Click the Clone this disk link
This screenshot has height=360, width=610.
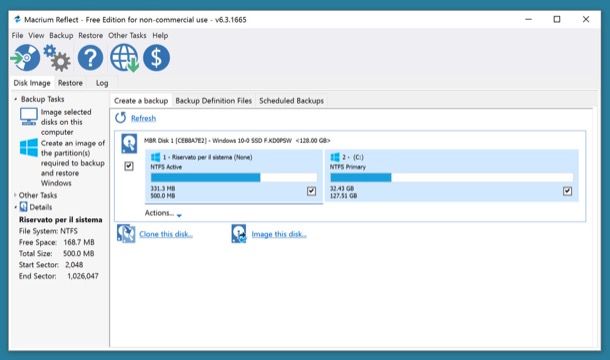pos(166,234)
